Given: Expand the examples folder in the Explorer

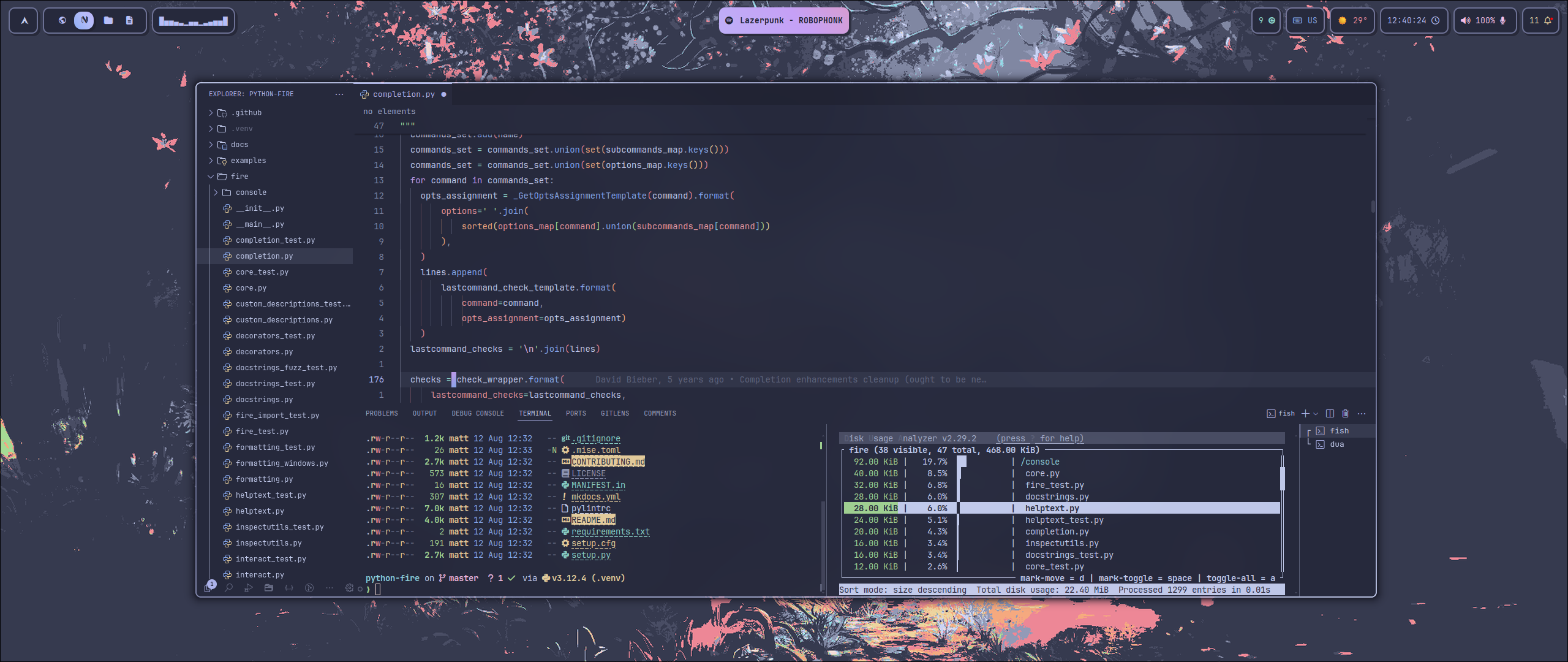Looking at the screenshot, I should 248,161.
